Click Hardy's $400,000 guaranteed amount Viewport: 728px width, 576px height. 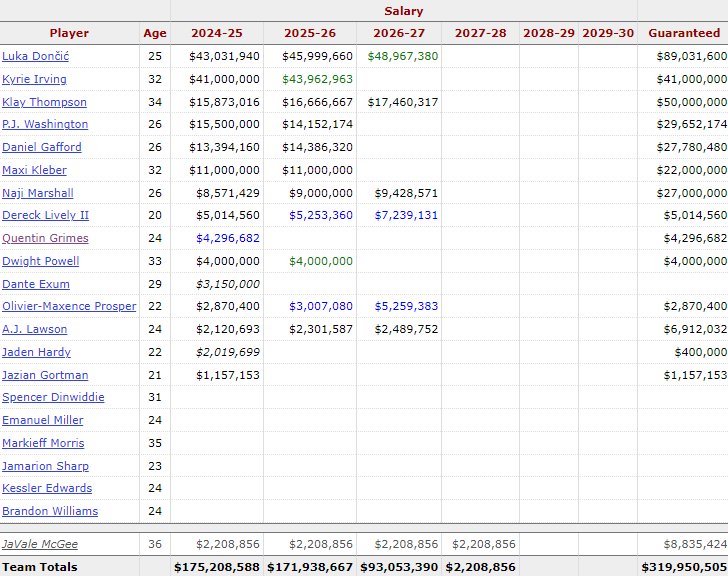click(x=701, y=352)
